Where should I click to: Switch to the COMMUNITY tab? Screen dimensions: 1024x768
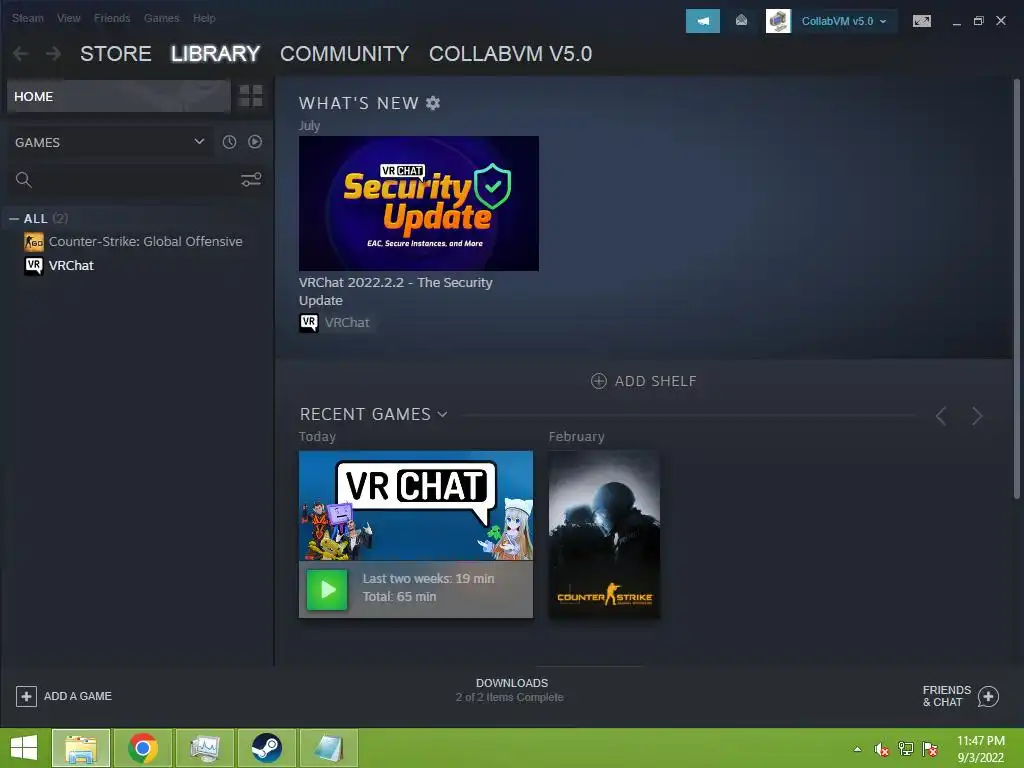point(344,54)
